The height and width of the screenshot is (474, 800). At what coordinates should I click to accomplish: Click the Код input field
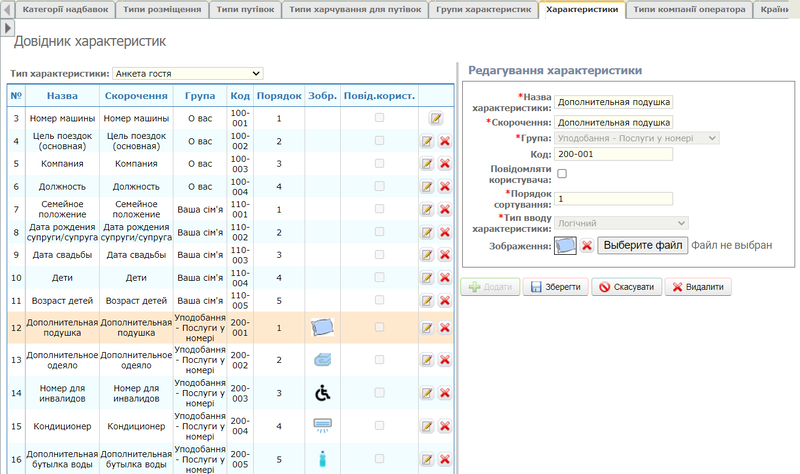click(614, 154)
